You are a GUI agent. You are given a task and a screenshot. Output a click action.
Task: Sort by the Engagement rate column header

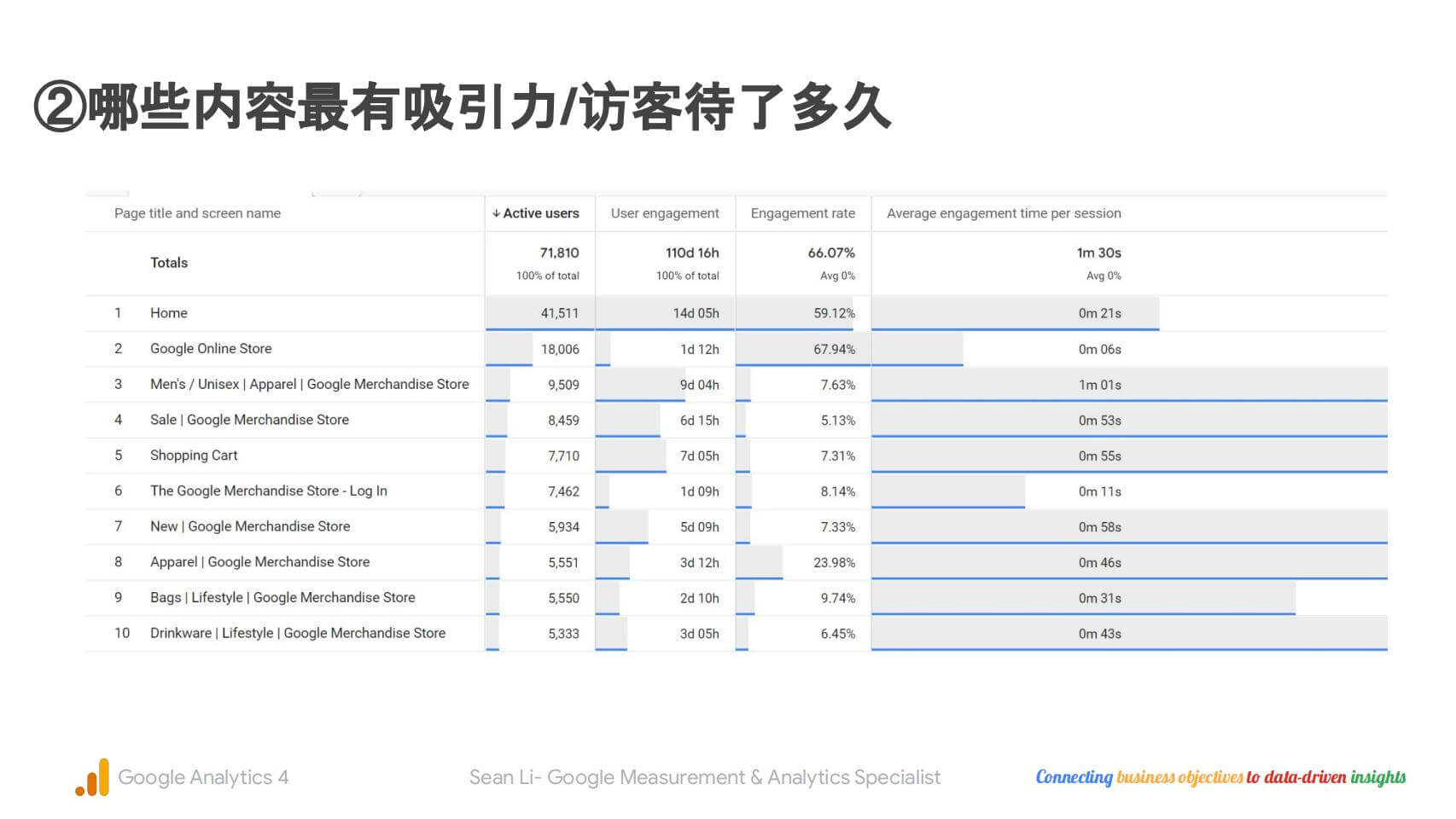click(x=802, y=213)
